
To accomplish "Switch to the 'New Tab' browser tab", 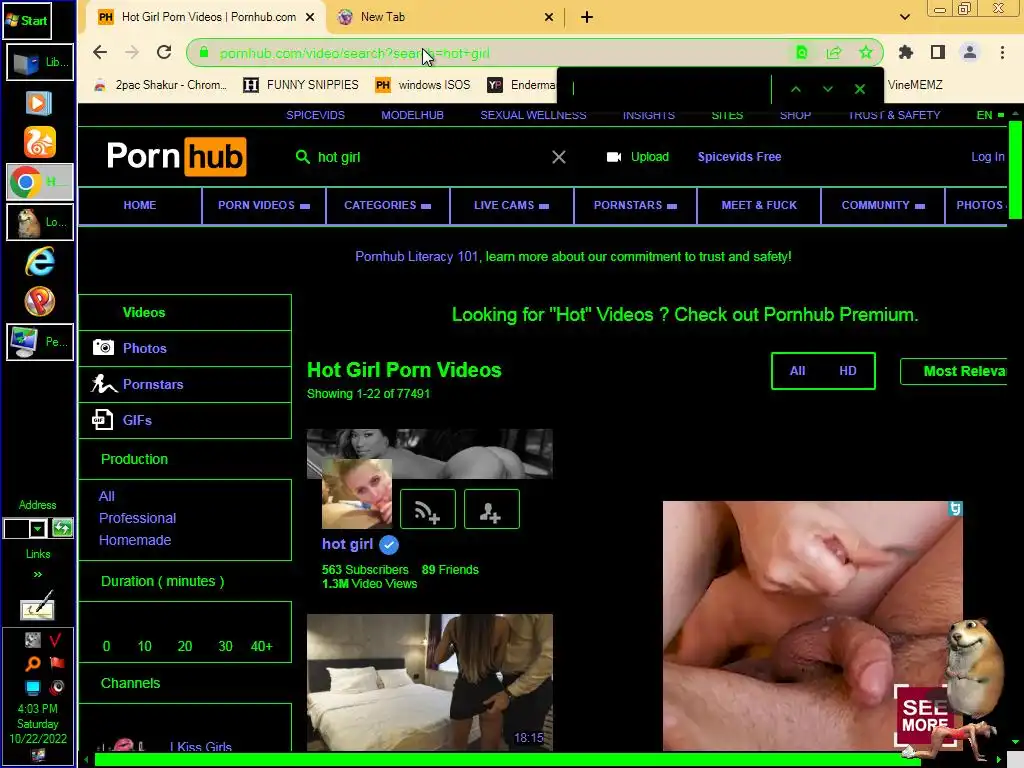I will [444, 17].
